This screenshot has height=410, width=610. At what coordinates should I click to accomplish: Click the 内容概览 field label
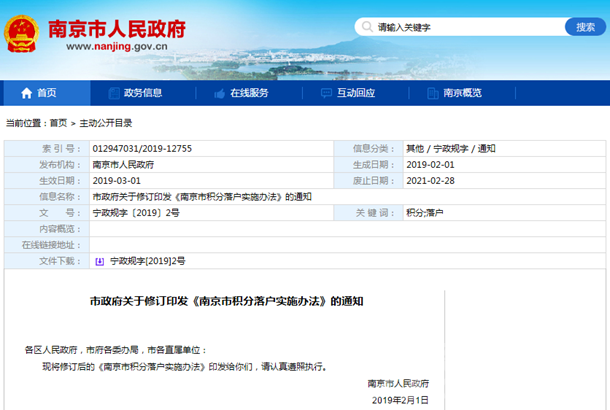coord(60,229)
